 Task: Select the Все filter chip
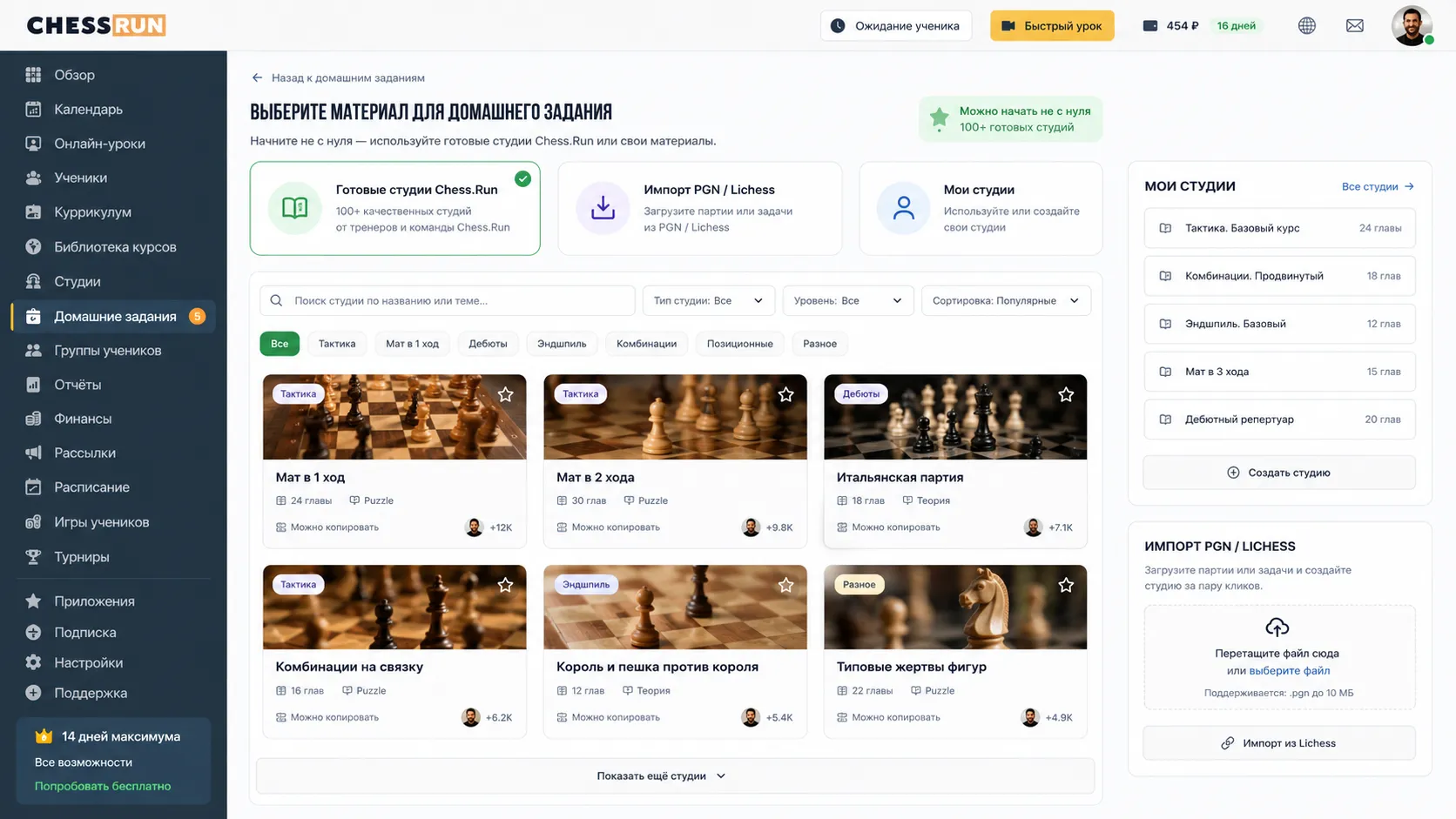(x=280, y=344)
